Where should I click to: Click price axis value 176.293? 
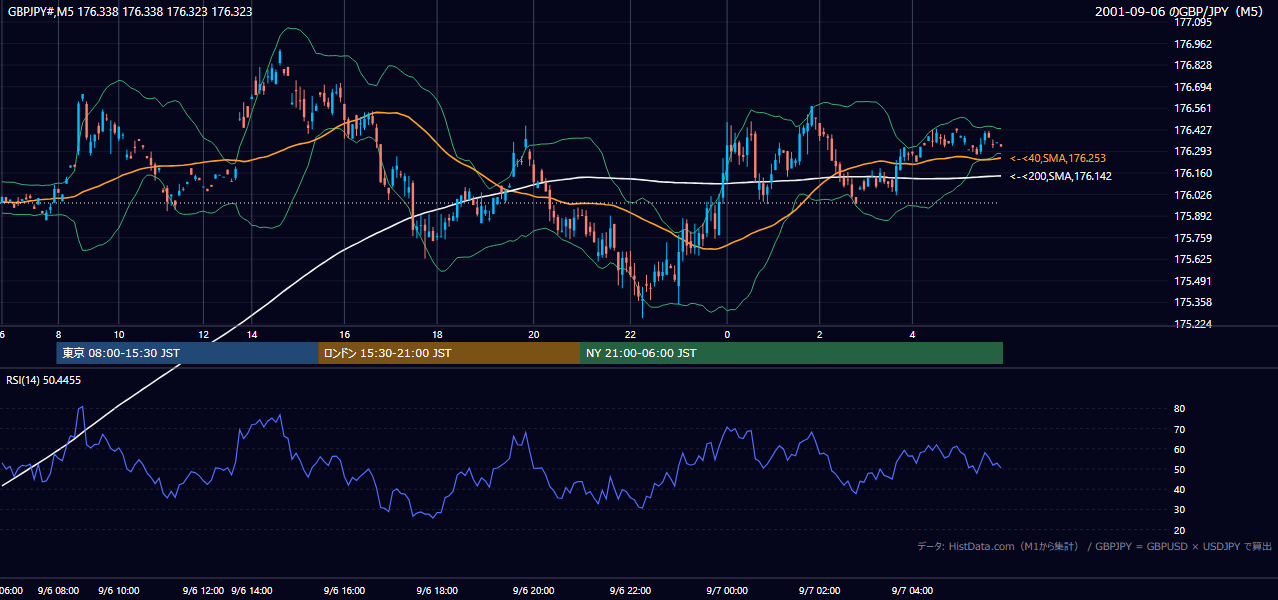click(x=1192, y=151)
